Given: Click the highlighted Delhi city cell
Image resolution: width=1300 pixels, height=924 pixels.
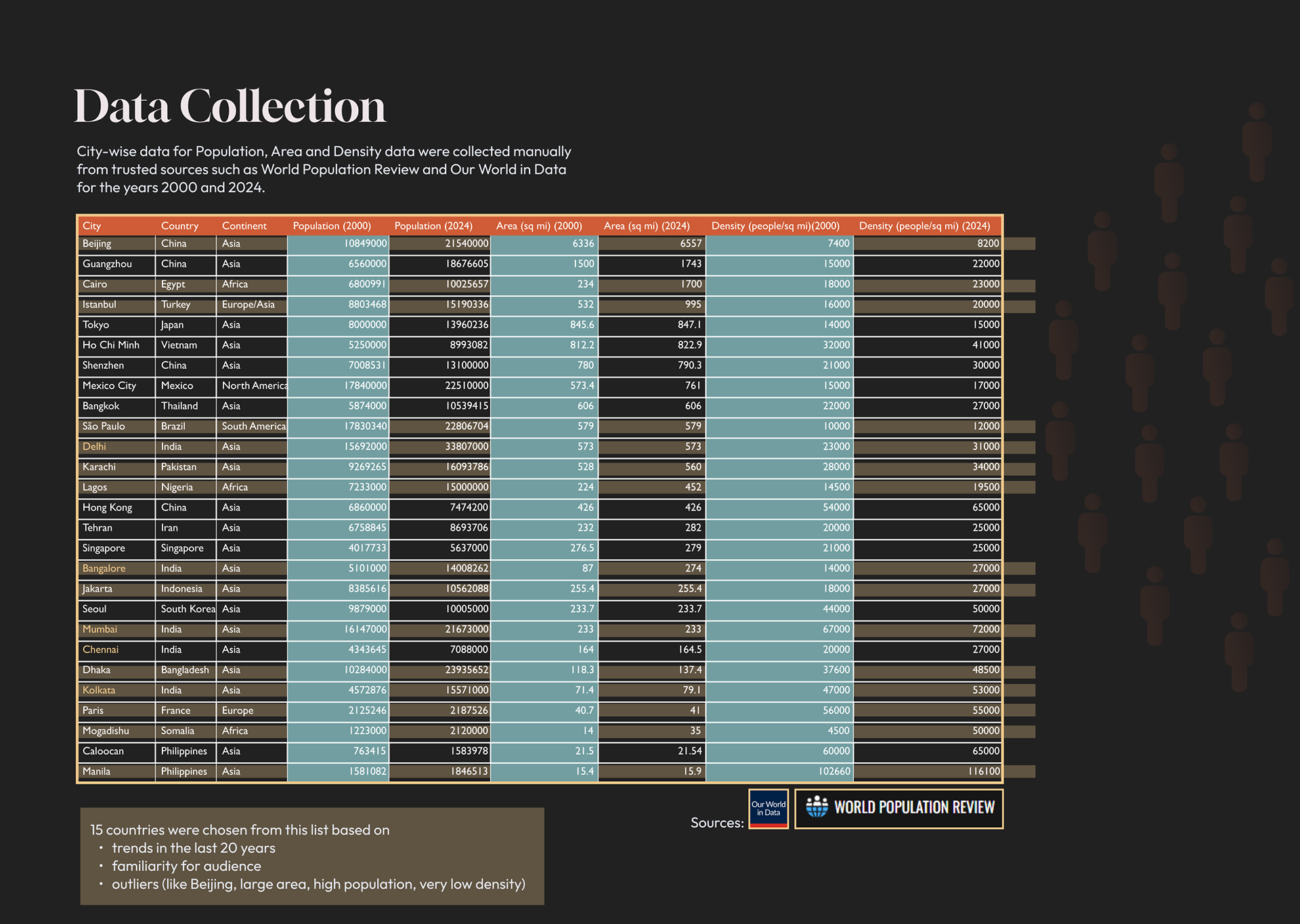Looking at the screenshot, I should pyautogui.click(x=95, y=447).
